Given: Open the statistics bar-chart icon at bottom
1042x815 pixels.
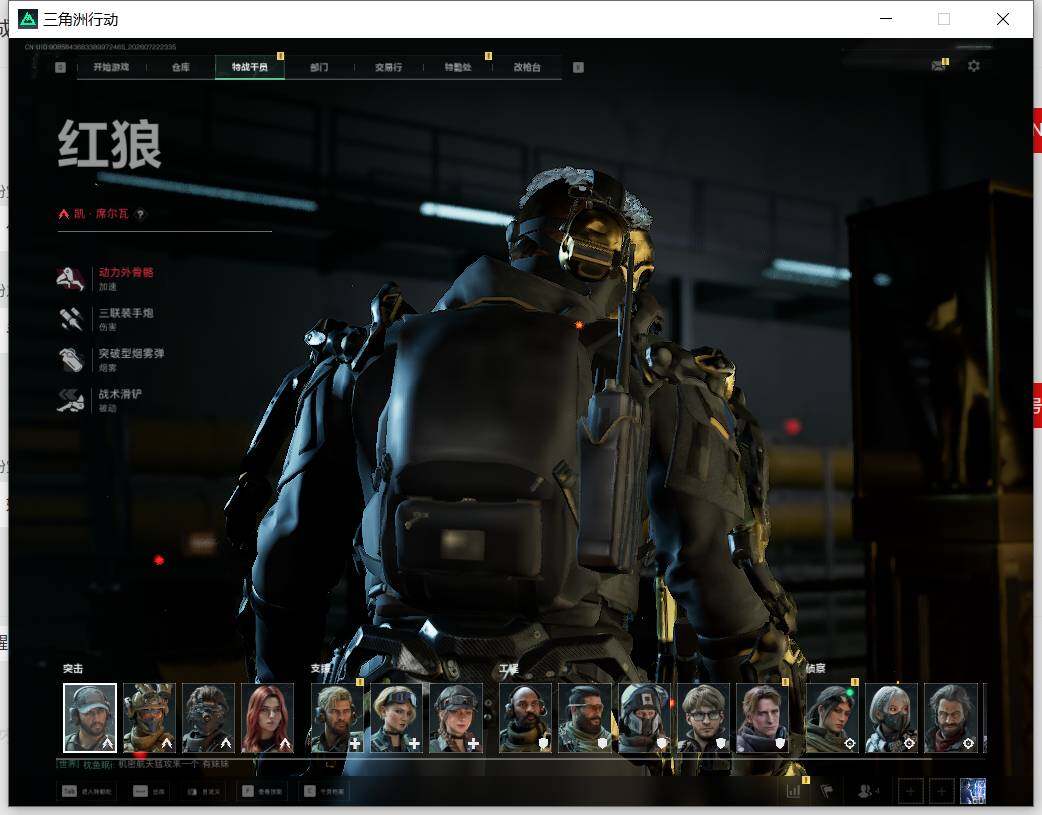Looking at the screenshot, I should click(x=793, y=791).
